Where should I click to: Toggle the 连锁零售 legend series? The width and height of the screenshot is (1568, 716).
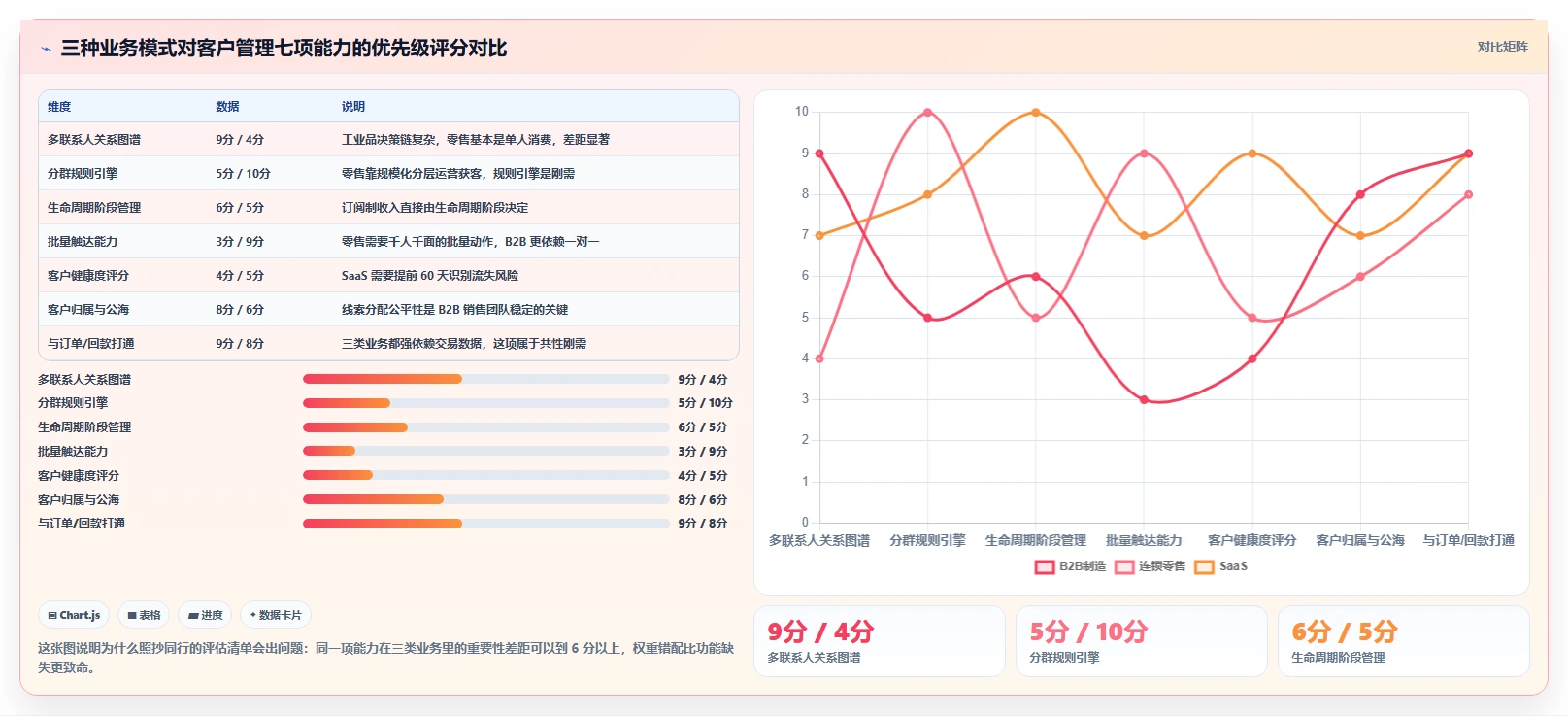[1151, 566]
